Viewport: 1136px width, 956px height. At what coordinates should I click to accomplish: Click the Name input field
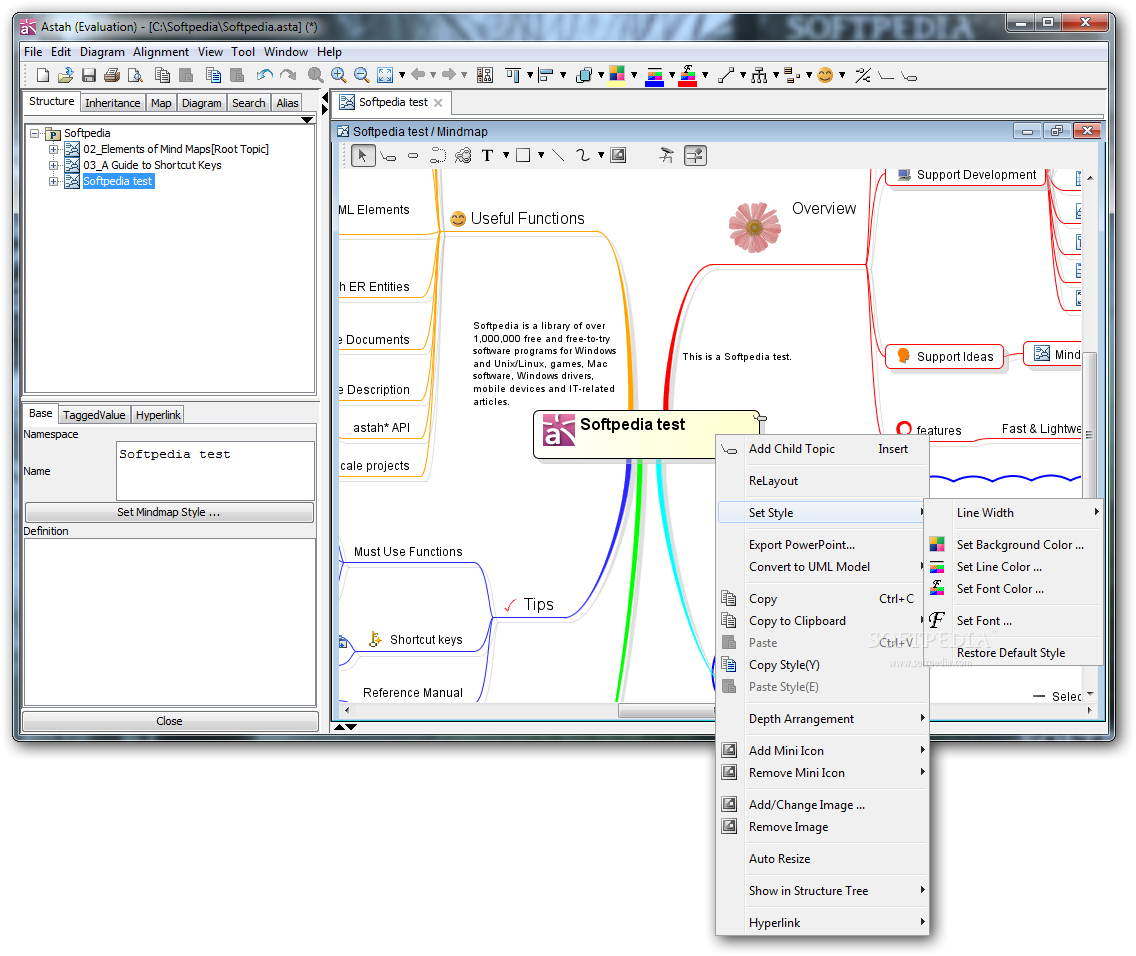click(x=215, y=471)
